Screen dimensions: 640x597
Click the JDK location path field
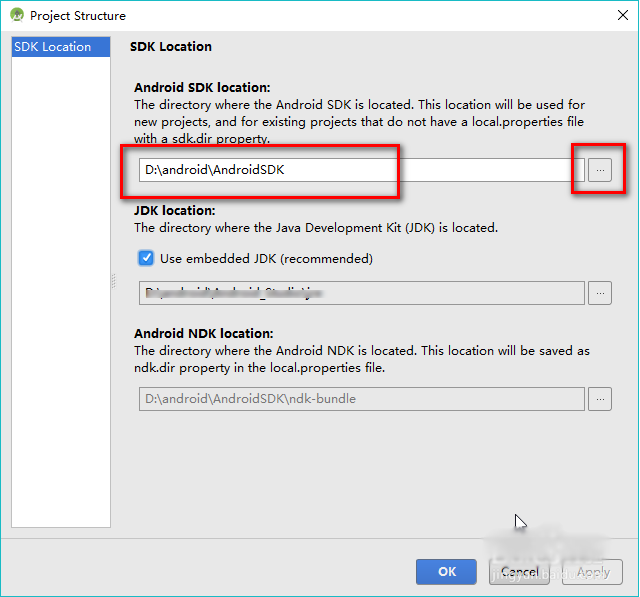pos(360,293)
